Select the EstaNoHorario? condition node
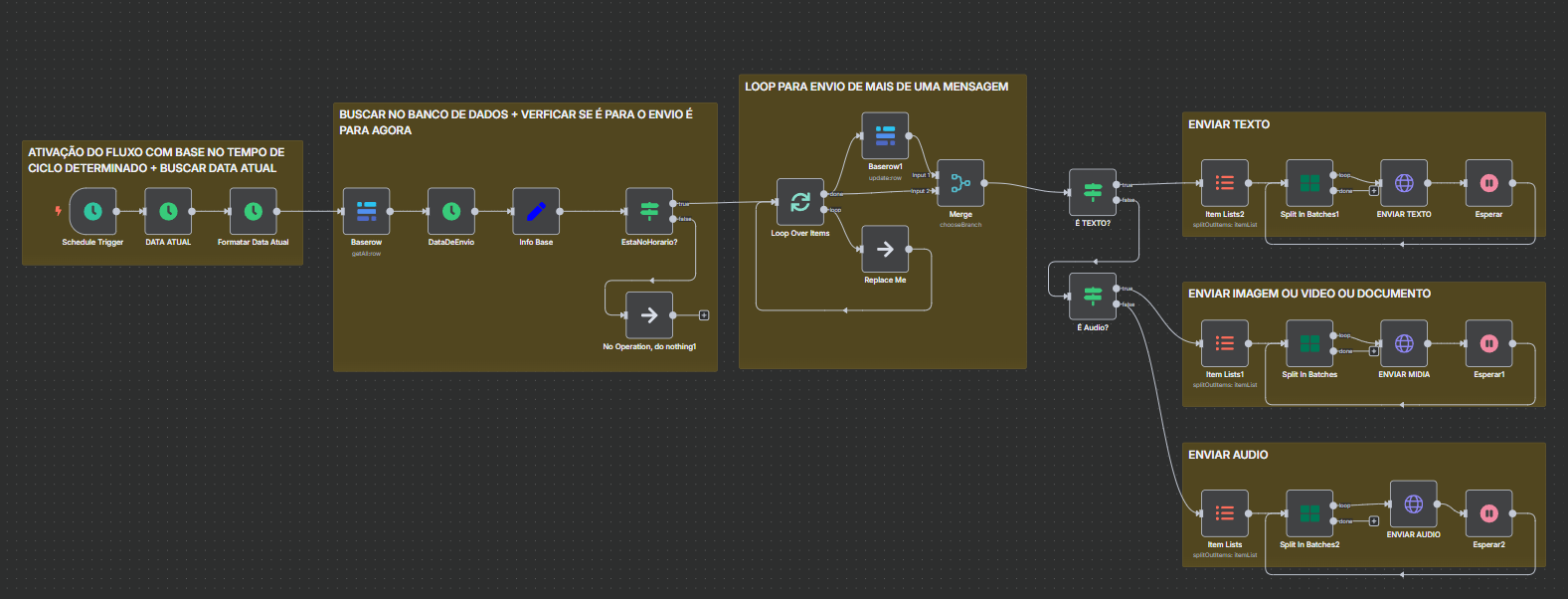The image size is (1568, 599). pyautogui.click(x=649, y=211)
